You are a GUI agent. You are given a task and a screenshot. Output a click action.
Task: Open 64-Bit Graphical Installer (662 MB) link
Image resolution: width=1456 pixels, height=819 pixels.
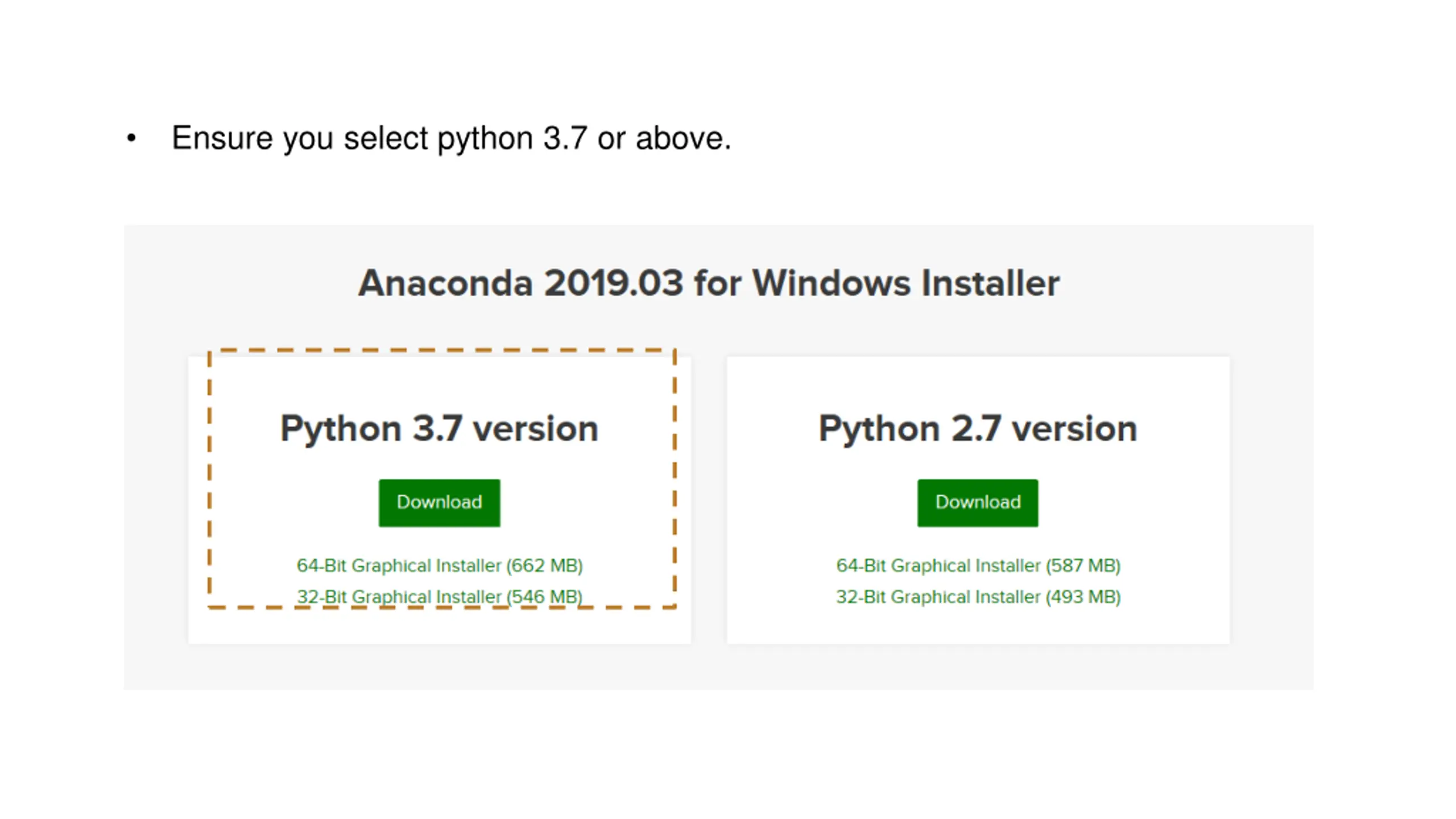[440, 565]
